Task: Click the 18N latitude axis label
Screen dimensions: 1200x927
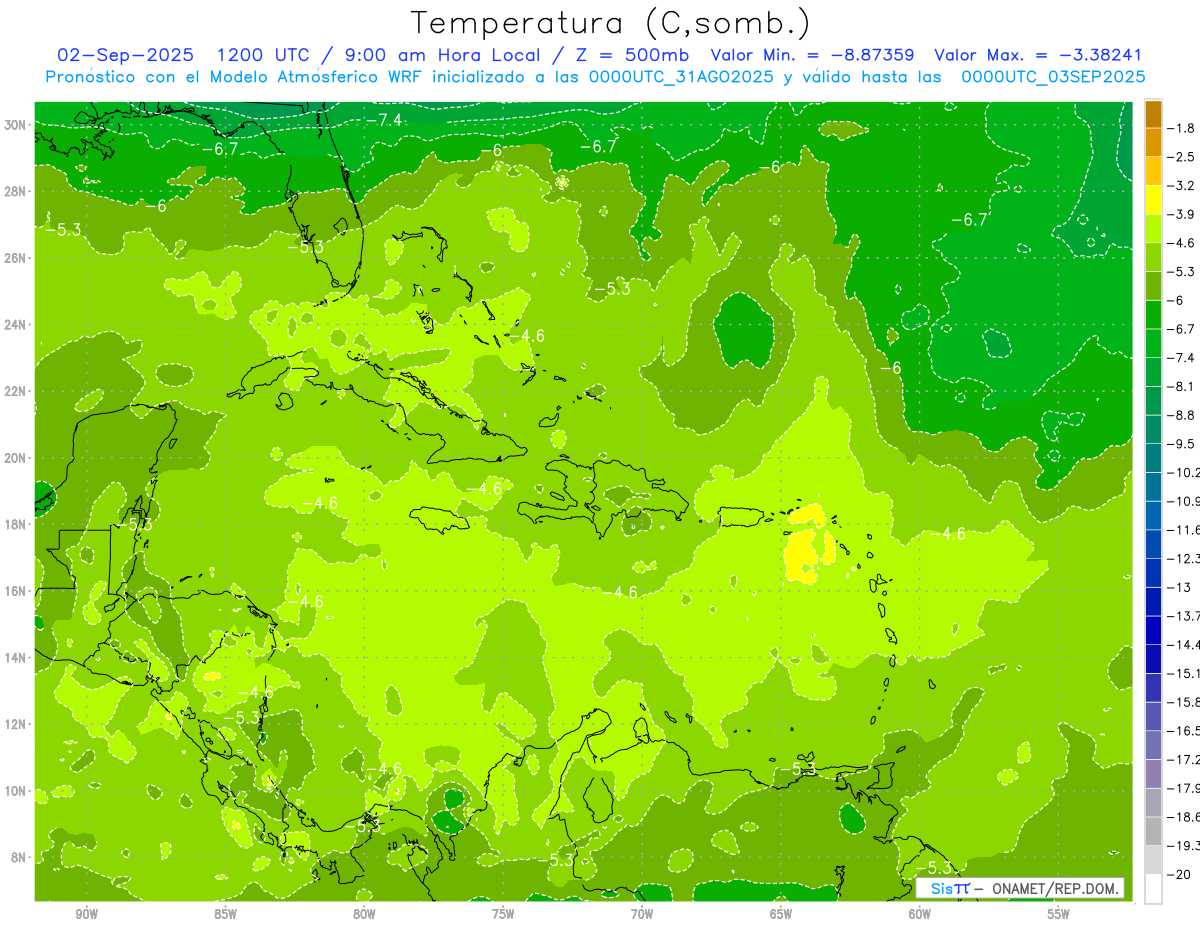Action: [x=15, y=524]
